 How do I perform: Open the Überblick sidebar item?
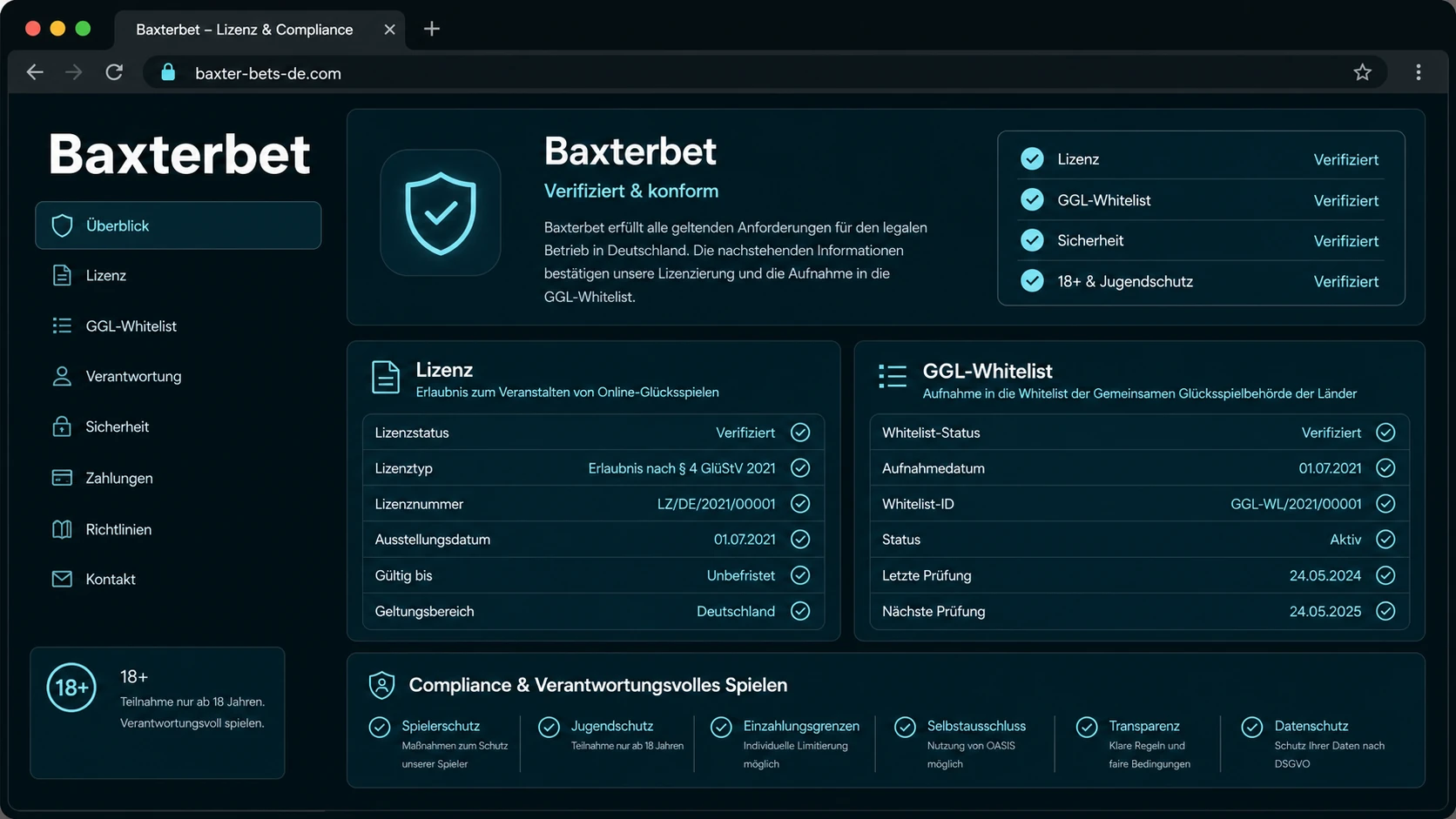click(x=178, y=225)
